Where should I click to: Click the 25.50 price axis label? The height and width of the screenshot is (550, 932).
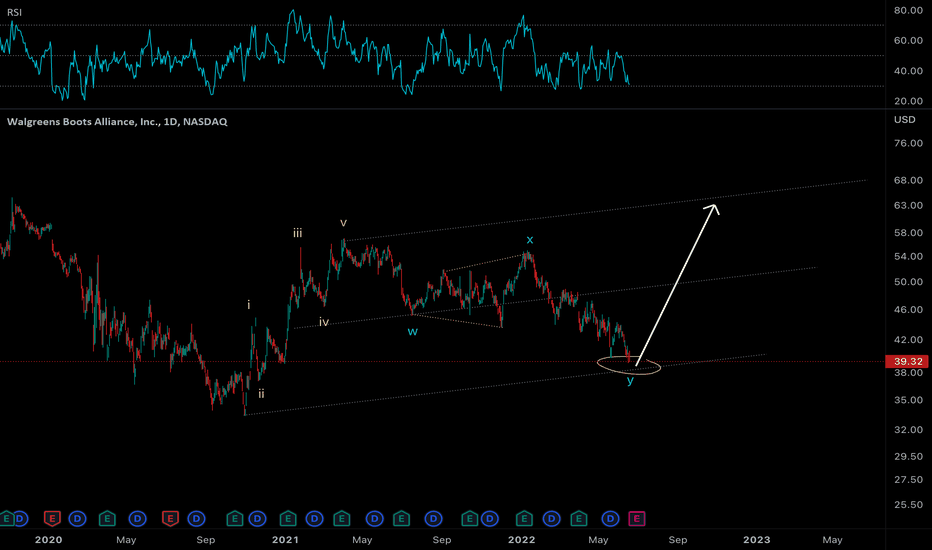908,504
